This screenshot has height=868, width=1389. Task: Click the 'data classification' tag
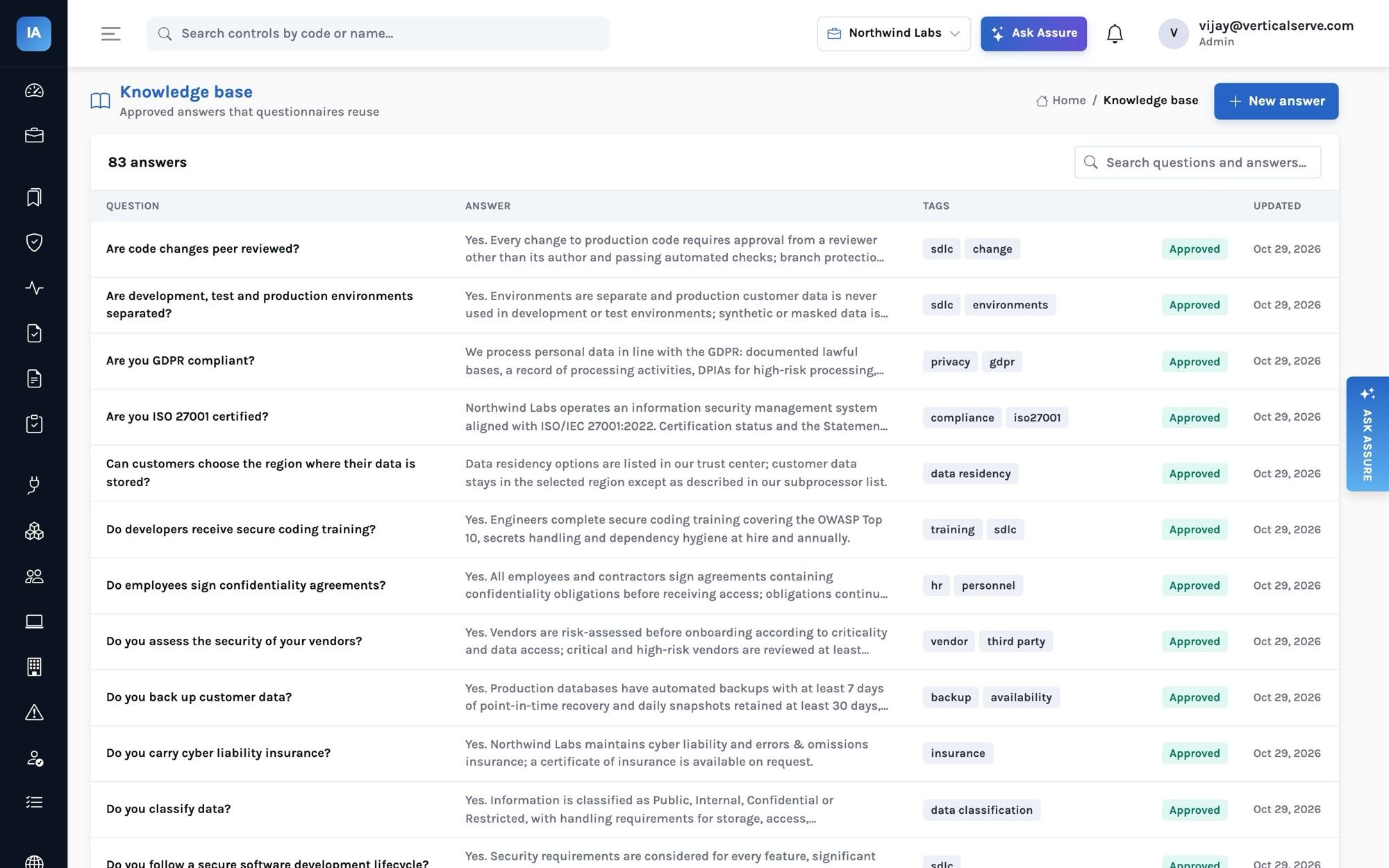tap(981, 810)
